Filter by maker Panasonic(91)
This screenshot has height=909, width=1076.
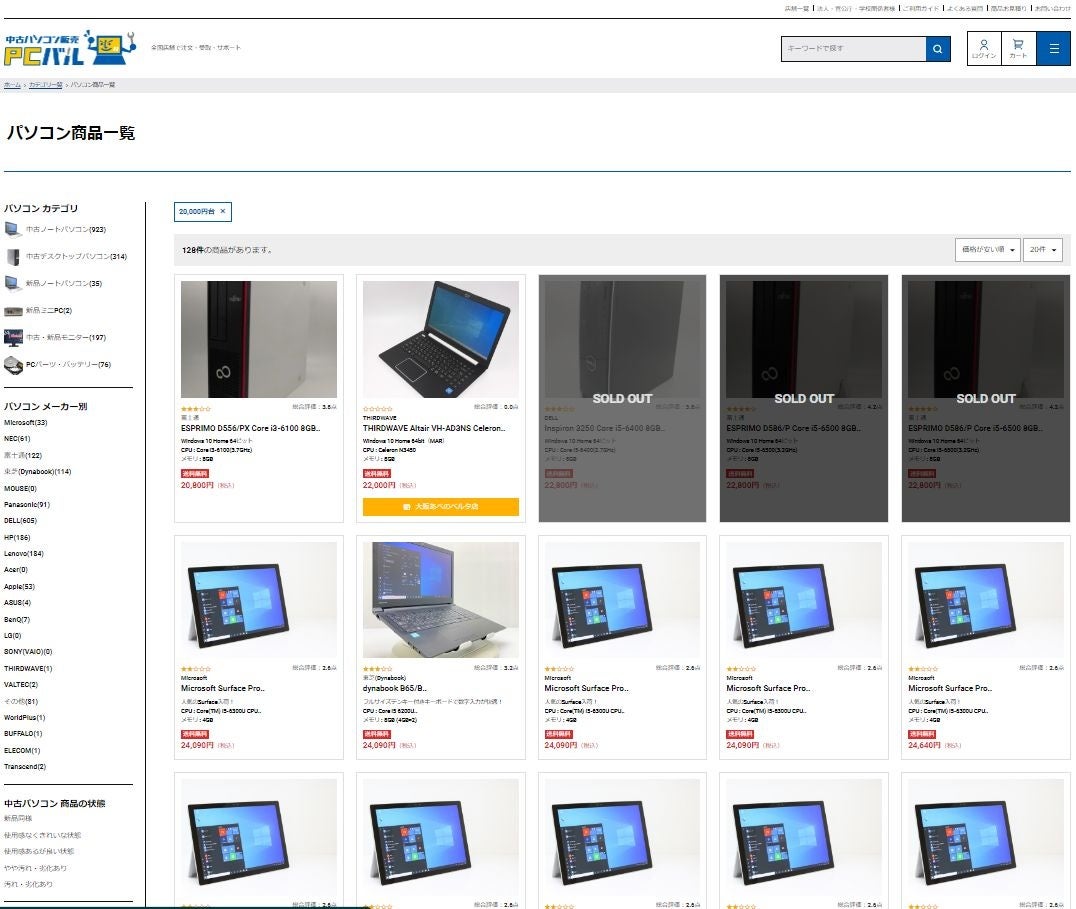tap(27, 505)
